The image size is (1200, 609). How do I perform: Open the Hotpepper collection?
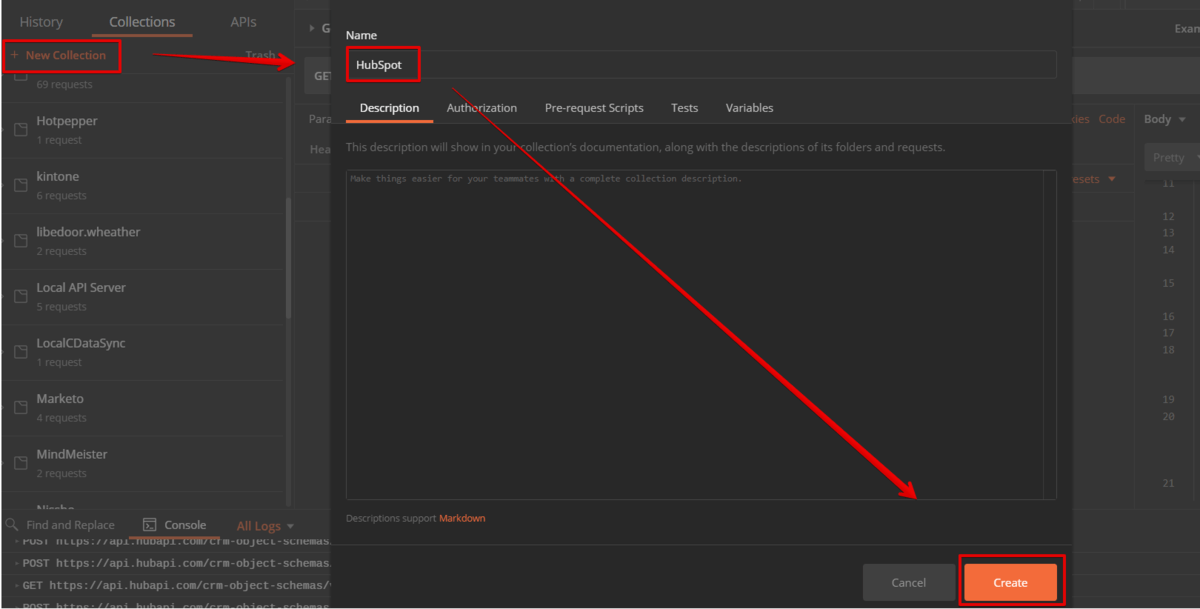coord(67,121)
